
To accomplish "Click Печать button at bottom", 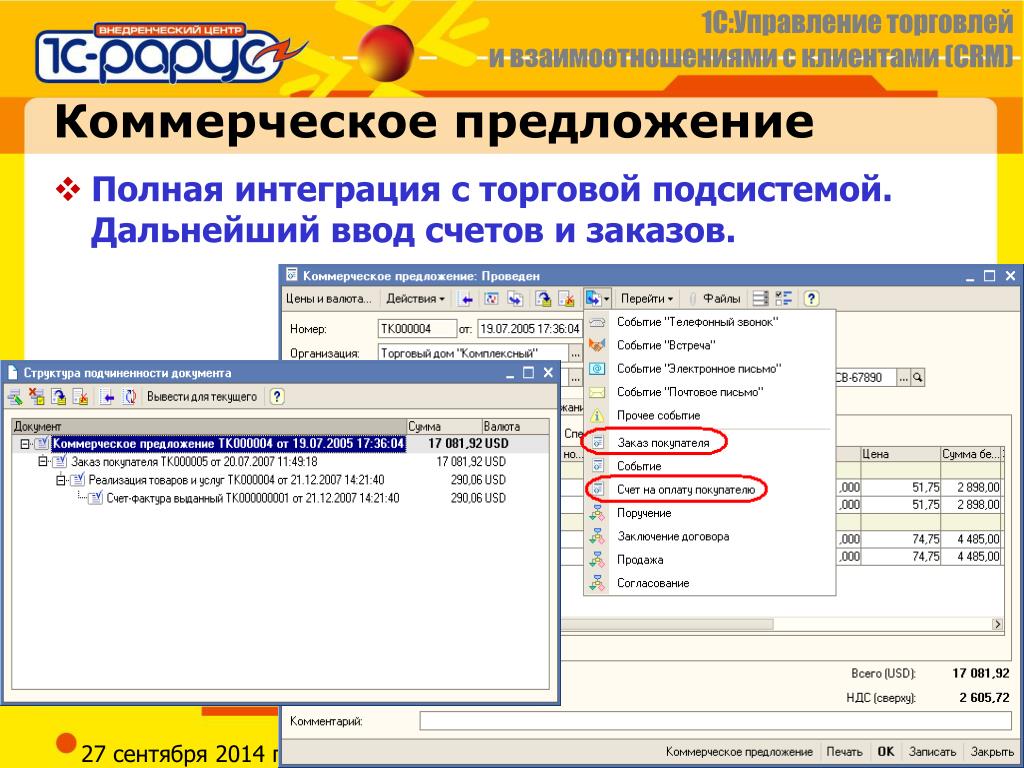I will (x=844, y=752).
